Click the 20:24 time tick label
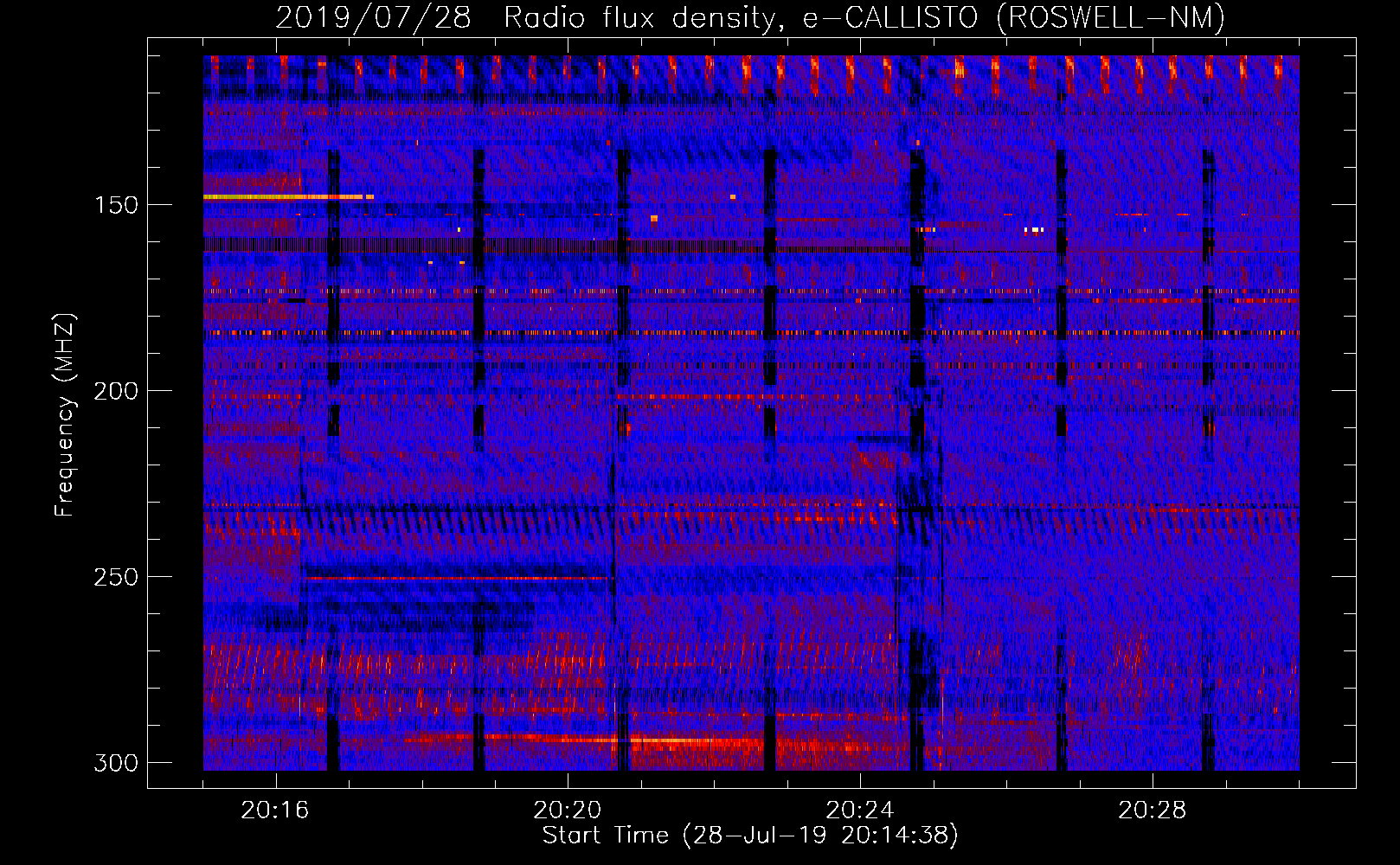Screen dimensions: 1400x865 click(x=860, y=810)
